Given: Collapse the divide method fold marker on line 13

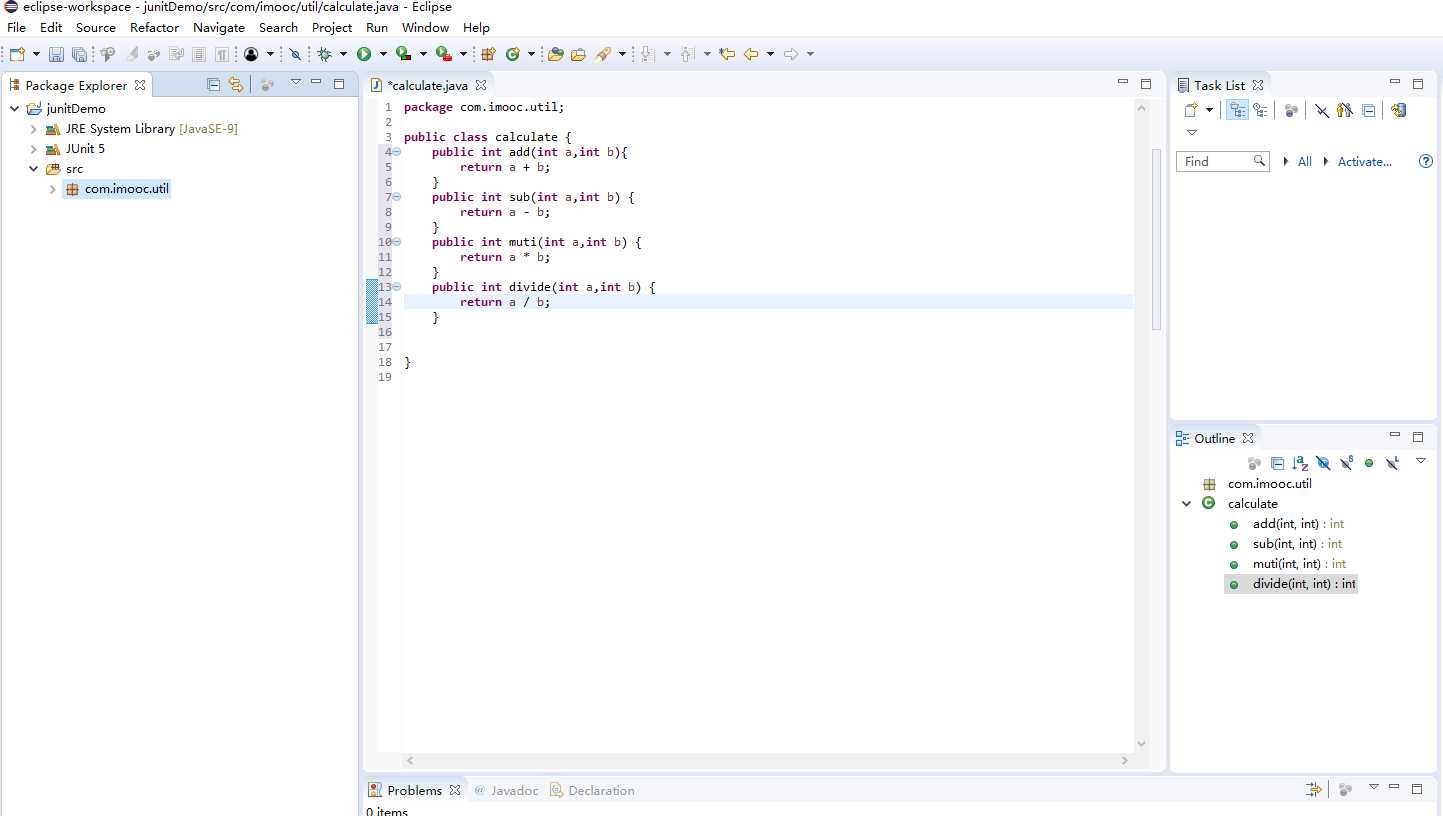Looking at the screenshot, I should tap(397, 287).
